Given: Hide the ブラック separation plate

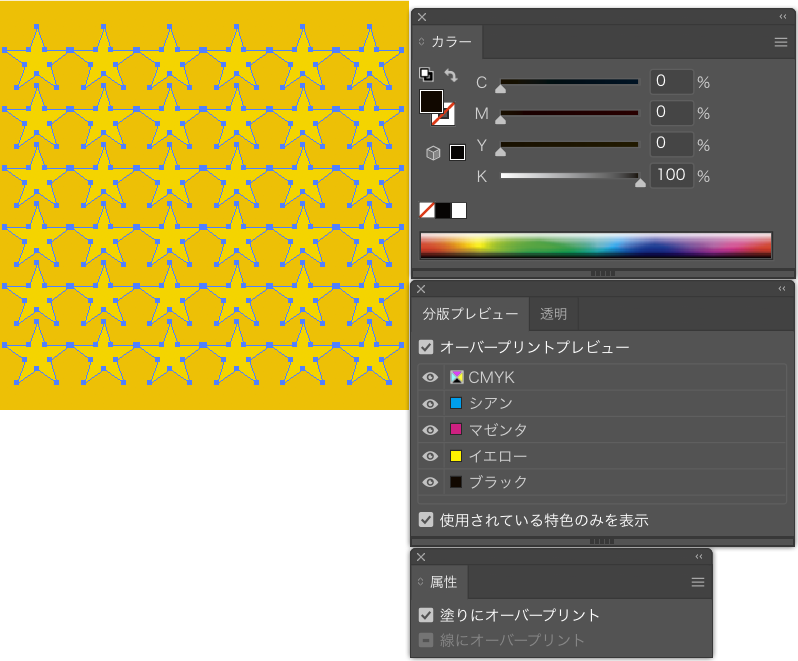Looking at the screenshot, I should [430, 482].
